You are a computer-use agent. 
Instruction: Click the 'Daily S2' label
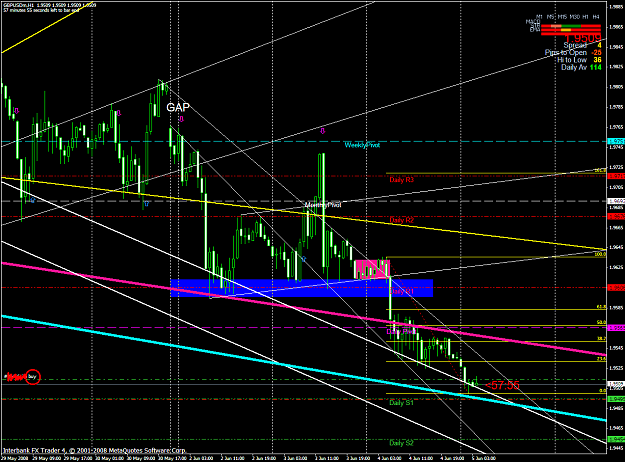[x=401, y=443]
